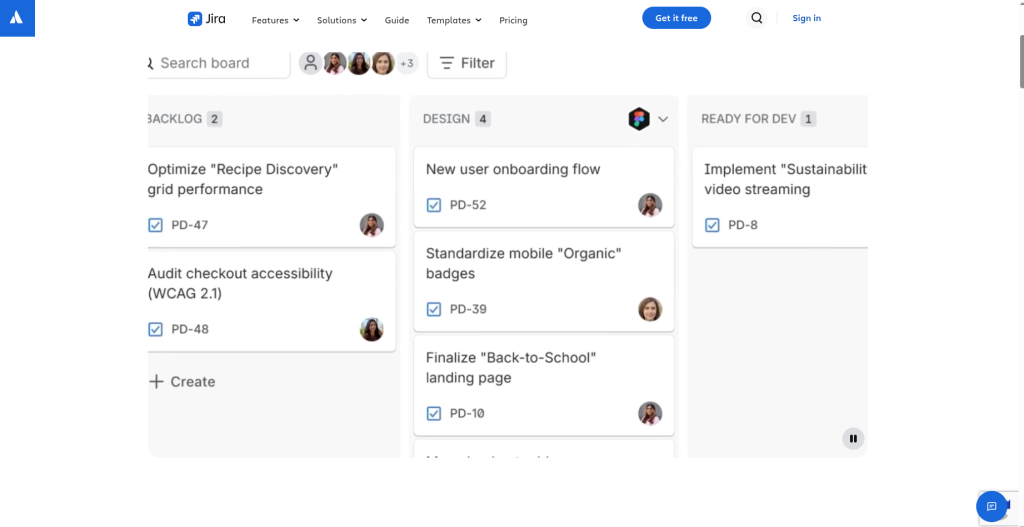Screen dimensions: 1024x527
Task: Click the PD-10 issue key
Action: 467,413
